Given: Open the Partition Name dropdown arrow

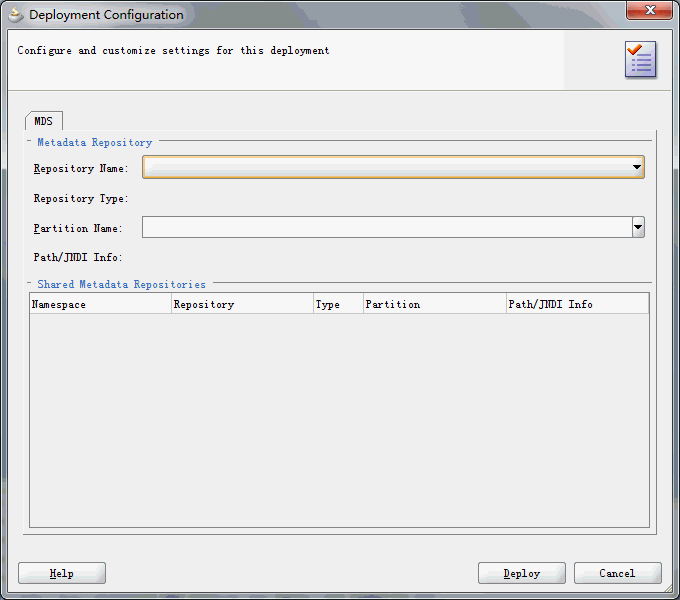Looking at the screenshot, I should (638, 227).
